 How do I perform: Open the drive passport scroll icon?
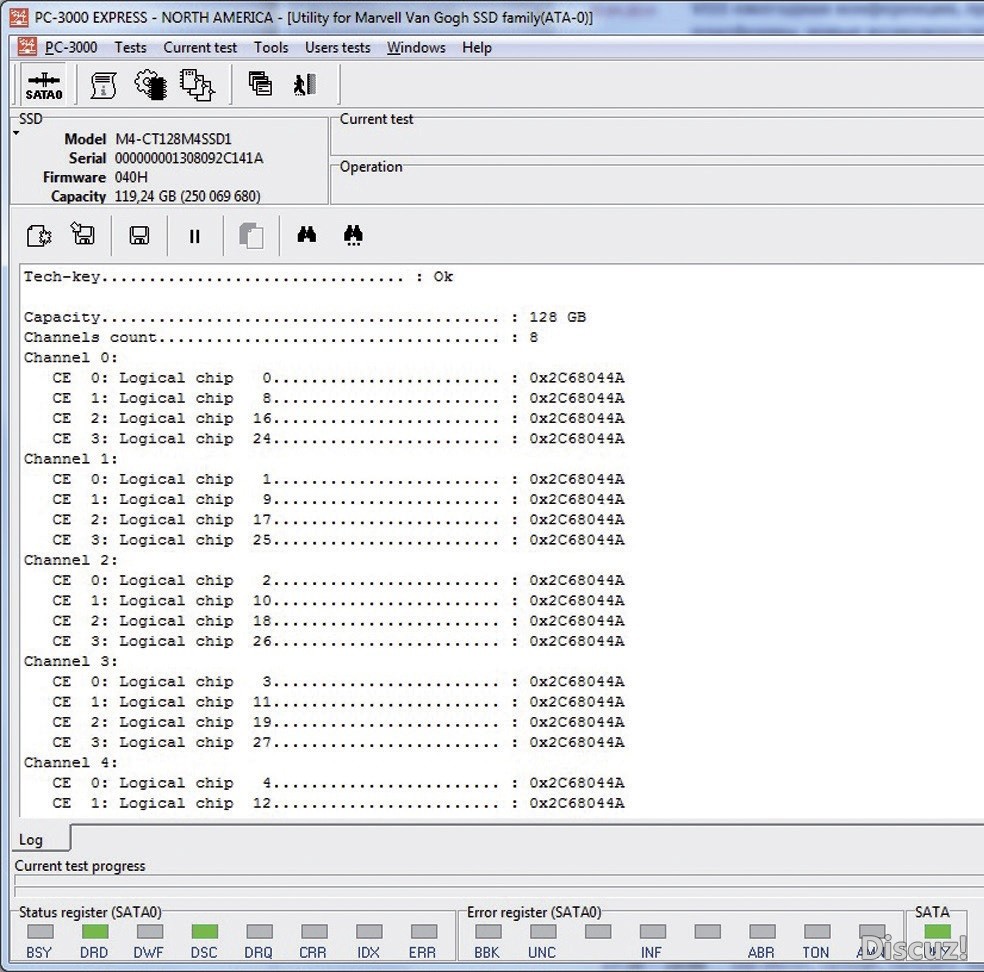click(103, 85)
